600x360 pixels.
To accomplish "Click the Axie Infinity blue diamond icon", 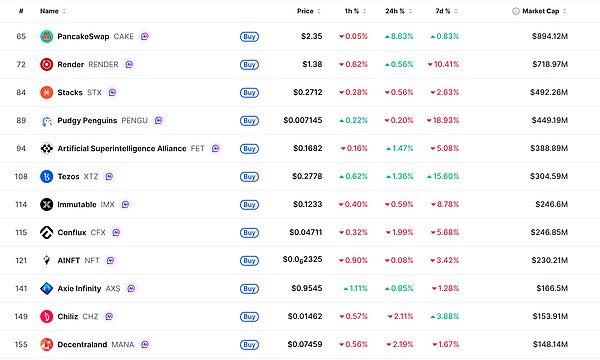I will click(x=46, y=288).
